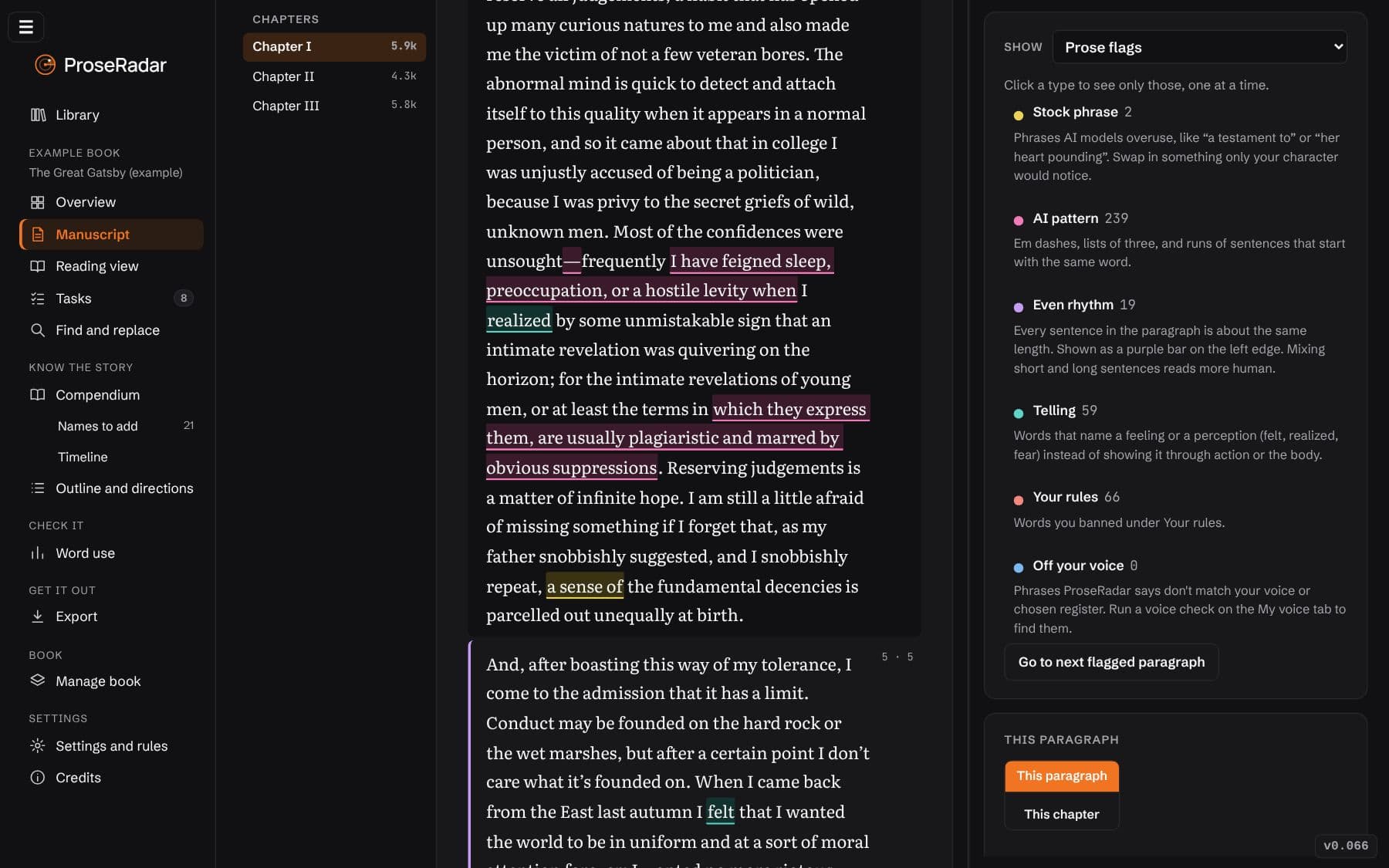Open the Prose flags Show dropdown

[x=1200, y=47]
